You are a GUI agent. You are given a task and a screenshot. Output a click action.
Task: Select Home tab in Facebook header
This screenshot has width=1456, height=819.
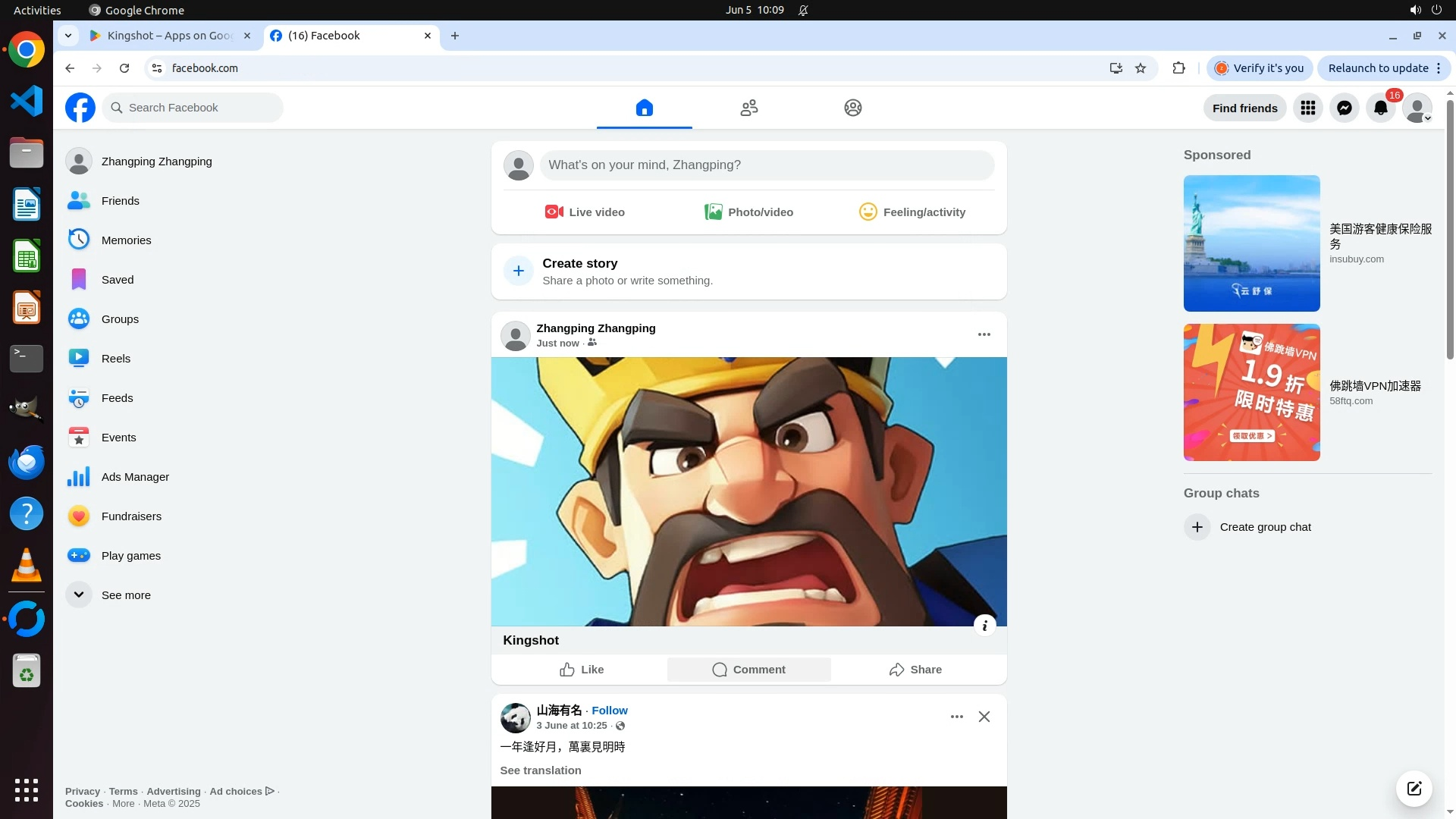click(644, 108)
